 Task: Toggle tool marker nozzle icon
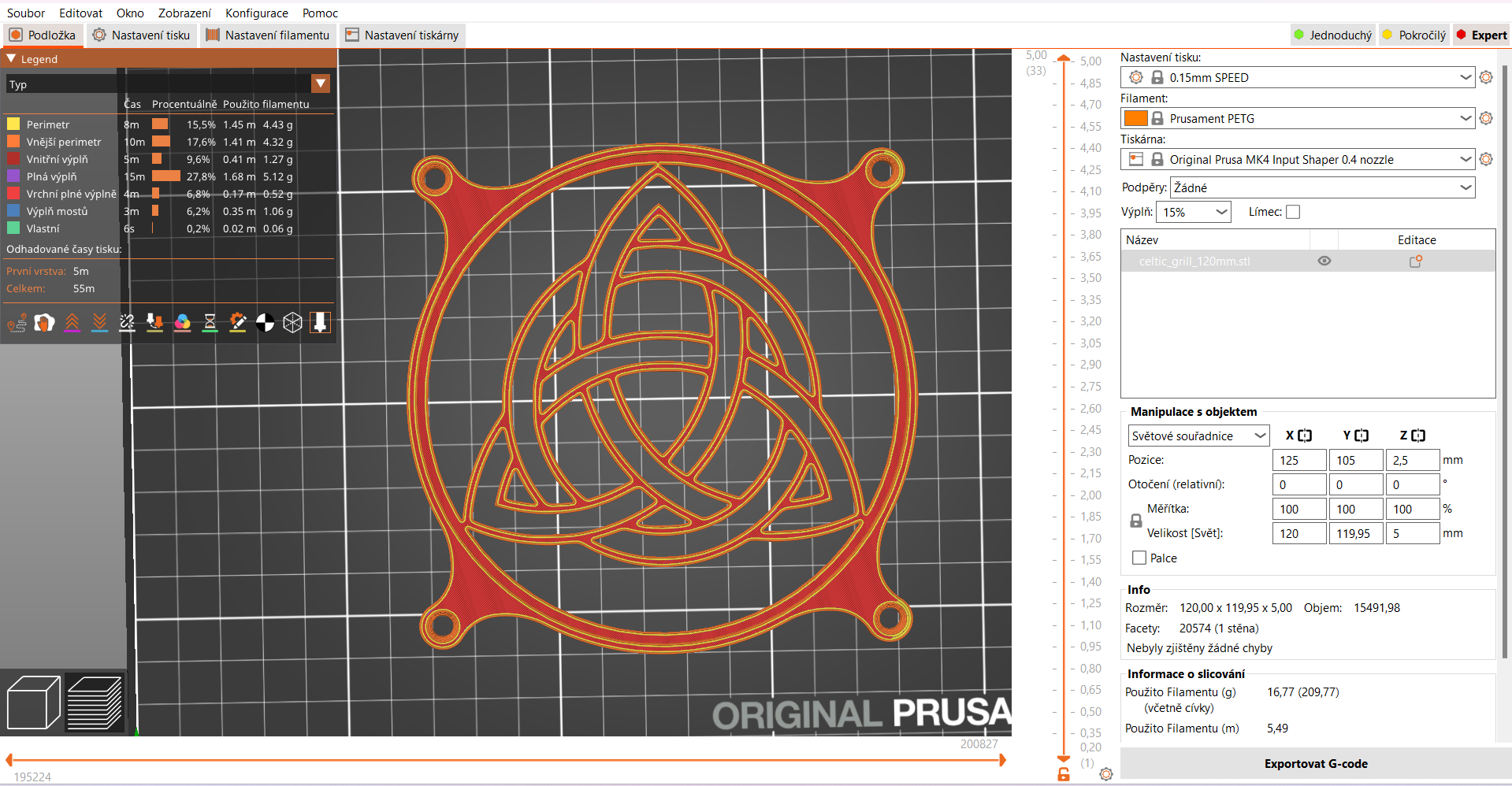point(320,323)
